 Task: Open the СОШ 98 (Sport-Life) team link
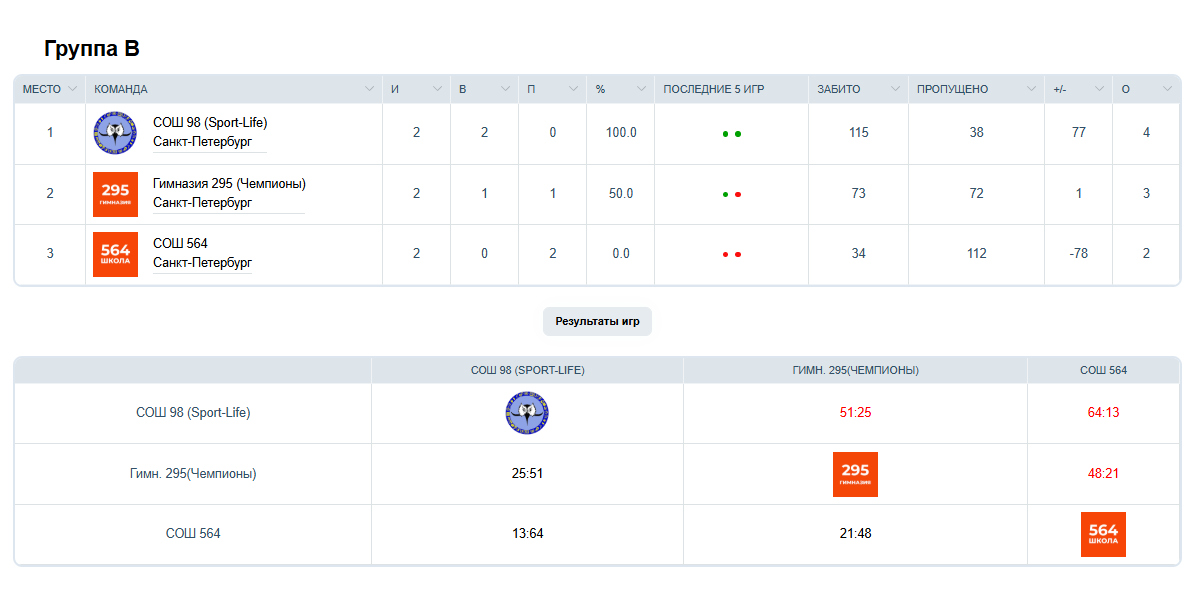(x=210, y=123)
